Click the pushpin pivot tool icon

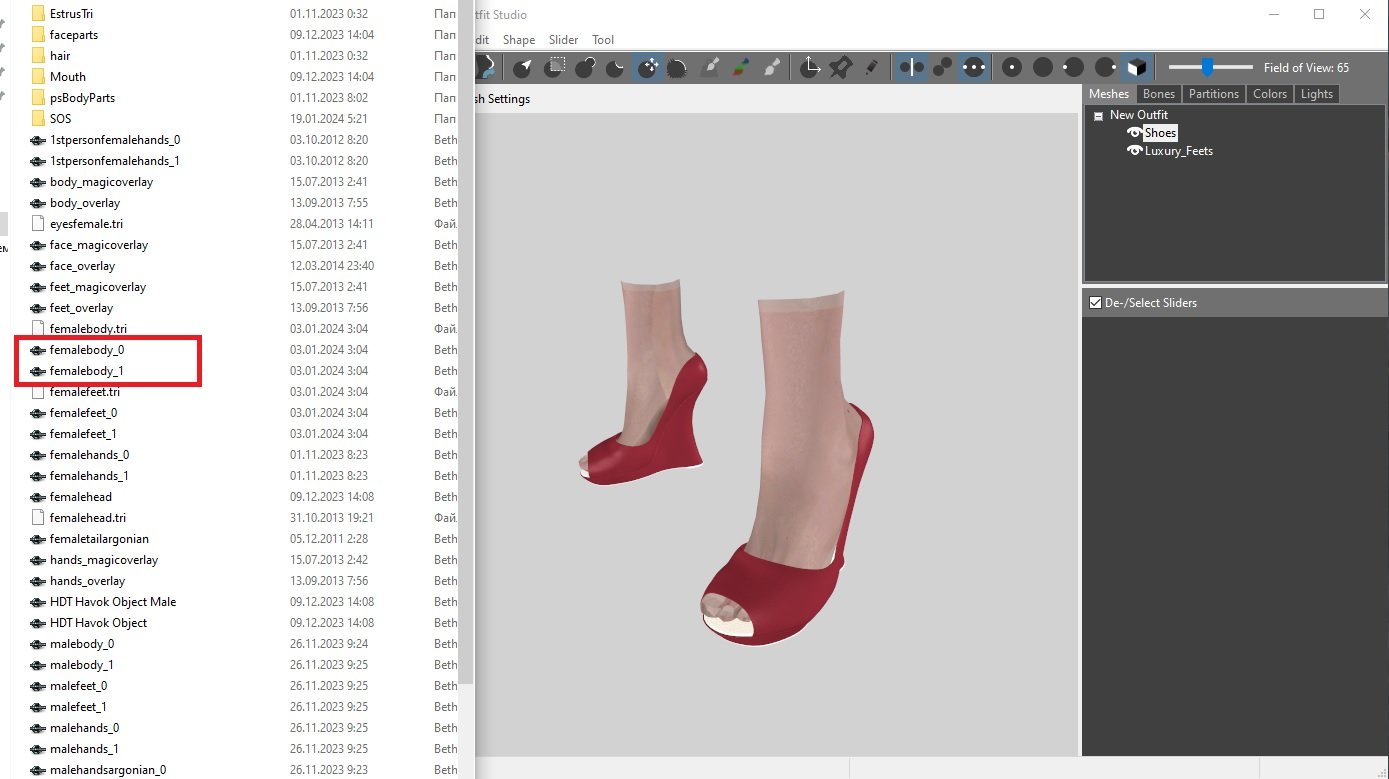[840, 67]
